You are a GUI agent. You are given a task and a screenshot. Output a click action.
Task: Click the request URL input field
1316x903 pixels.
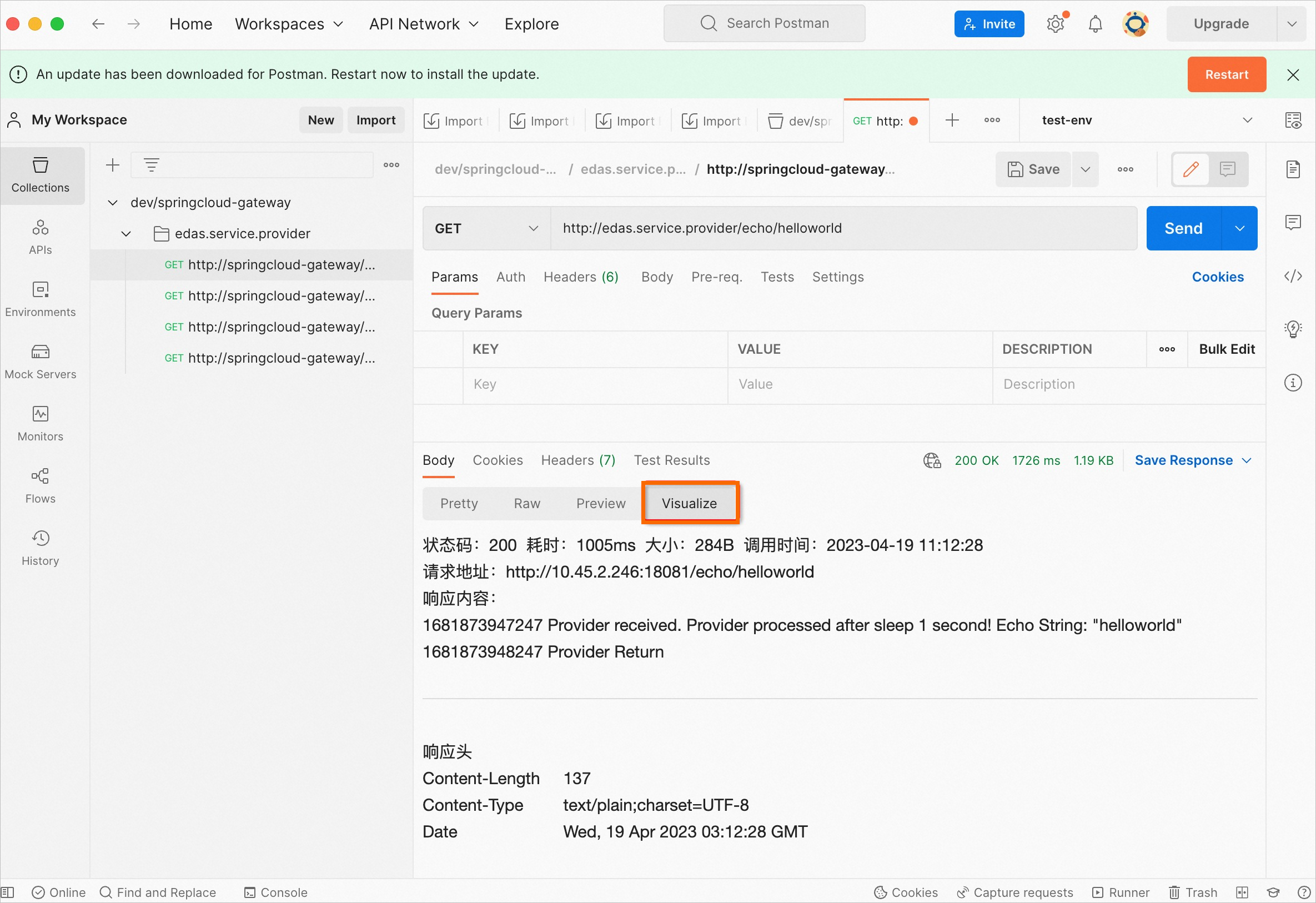pyautogui.click(x=843, y=228)
